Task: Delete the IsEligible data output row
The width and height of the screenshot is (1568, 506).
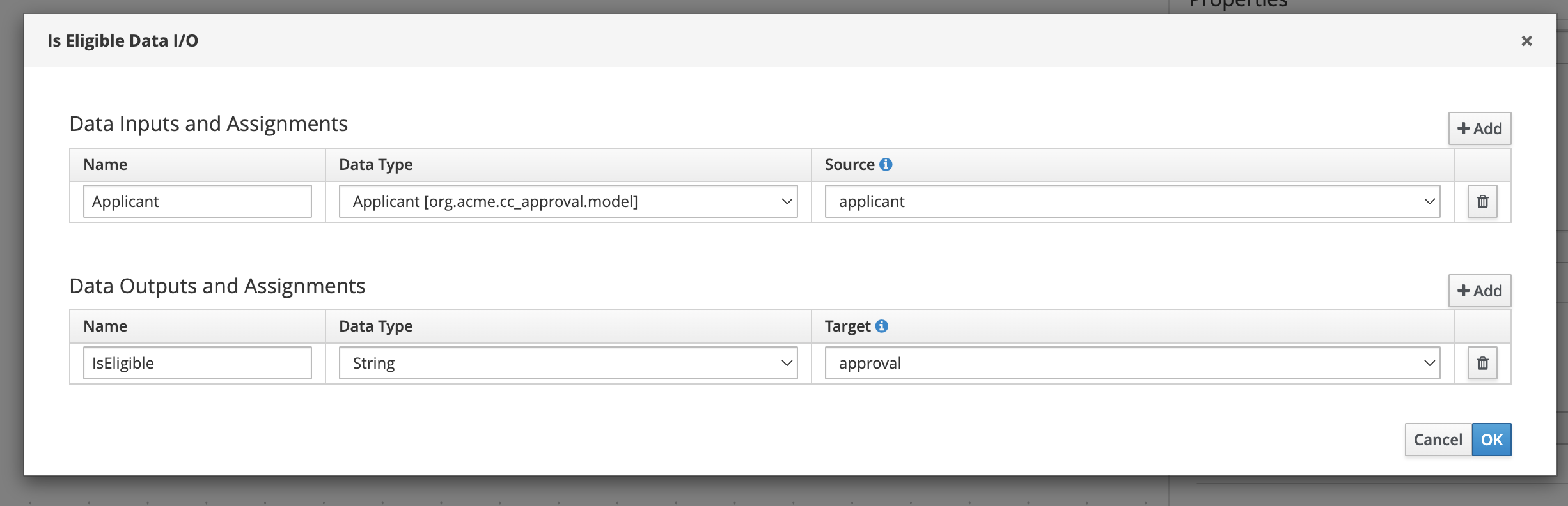Action: [1482, 364]
